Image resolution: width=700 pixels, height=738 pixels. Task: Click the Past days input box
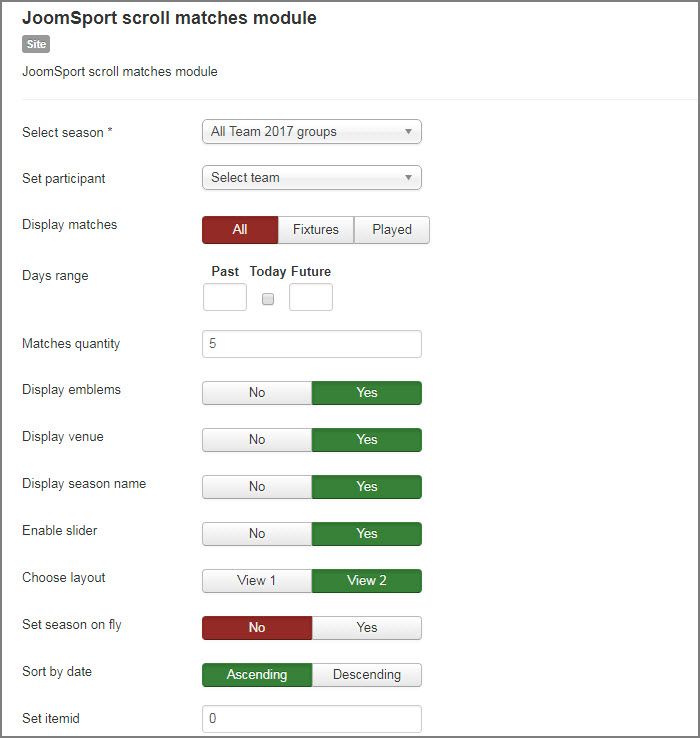225,297
